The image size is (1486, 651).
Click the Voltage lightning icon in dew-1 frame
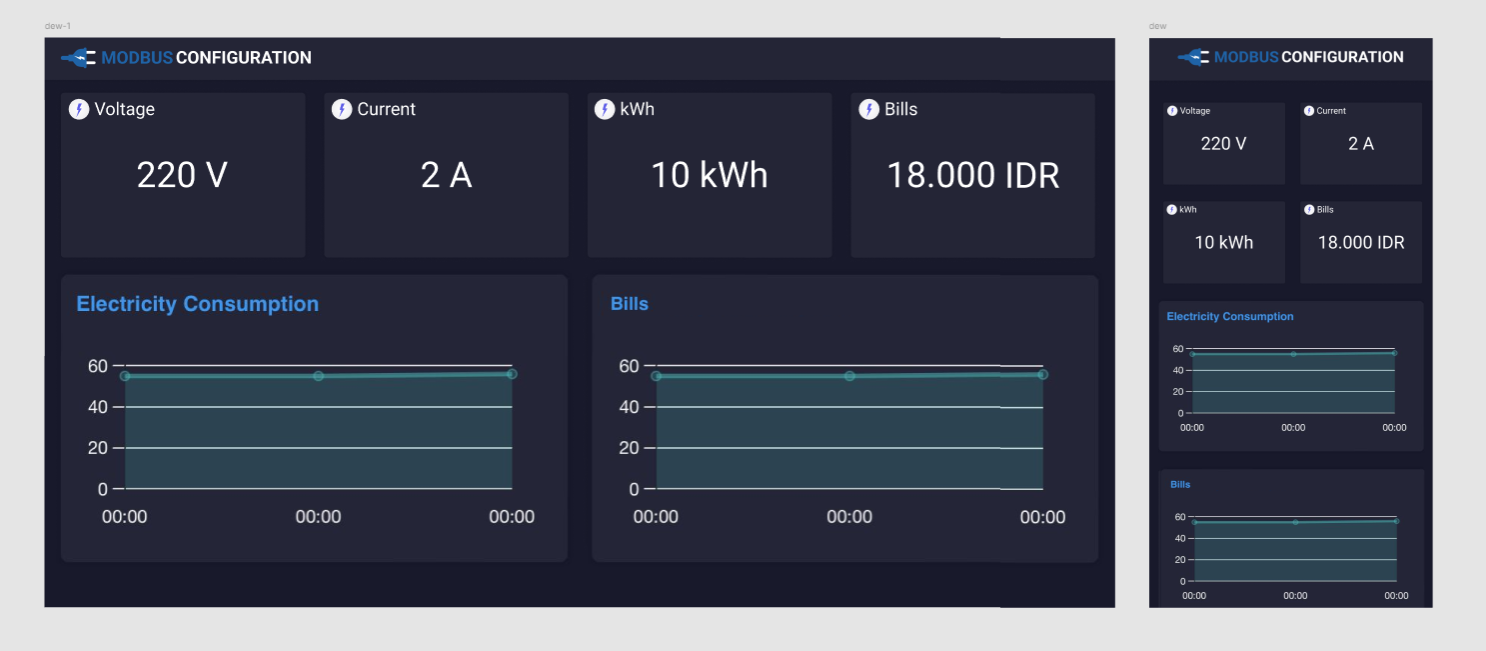tap(79, 109)
